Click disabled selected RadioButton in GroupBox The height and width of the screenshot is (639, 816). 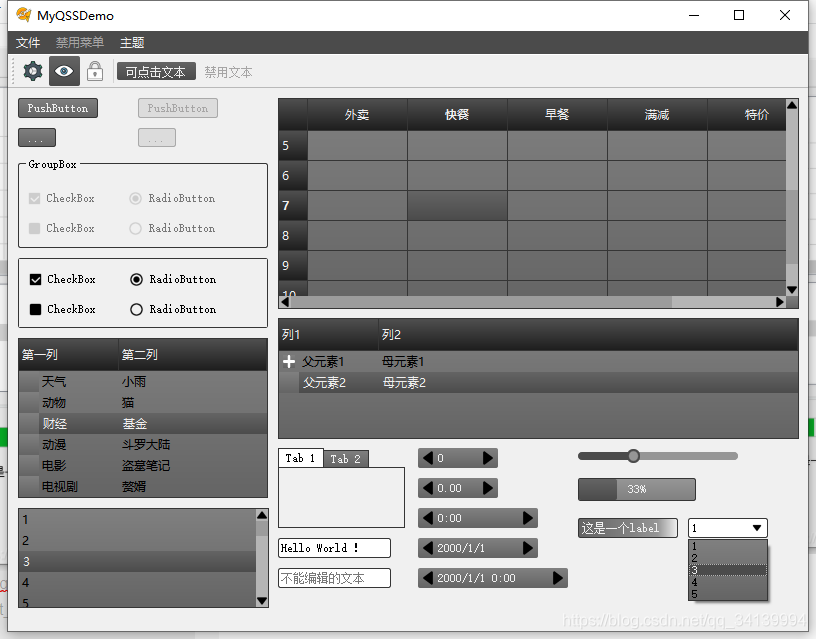coord(135,198)
